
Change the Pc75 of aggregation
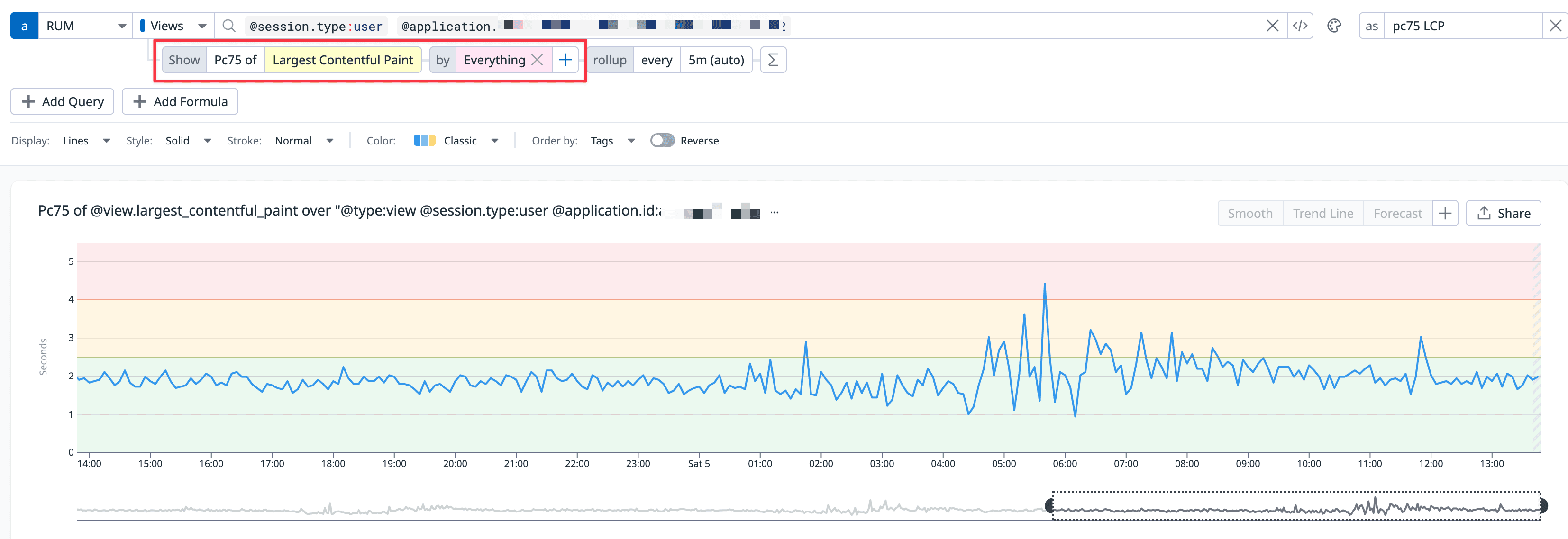236,60
